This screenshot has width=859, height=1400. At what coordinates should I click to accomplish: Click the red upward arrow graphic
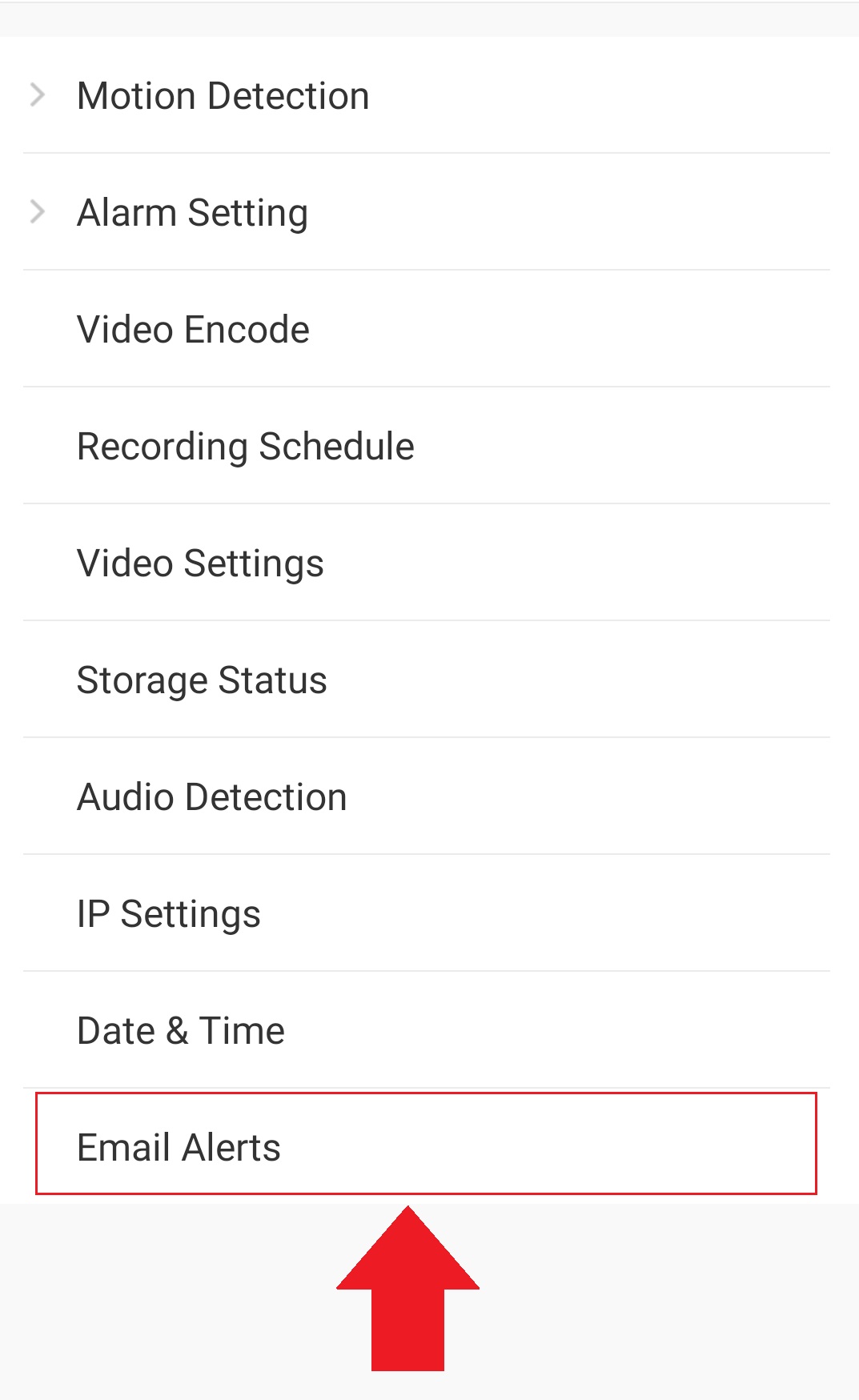(407, 1297)
